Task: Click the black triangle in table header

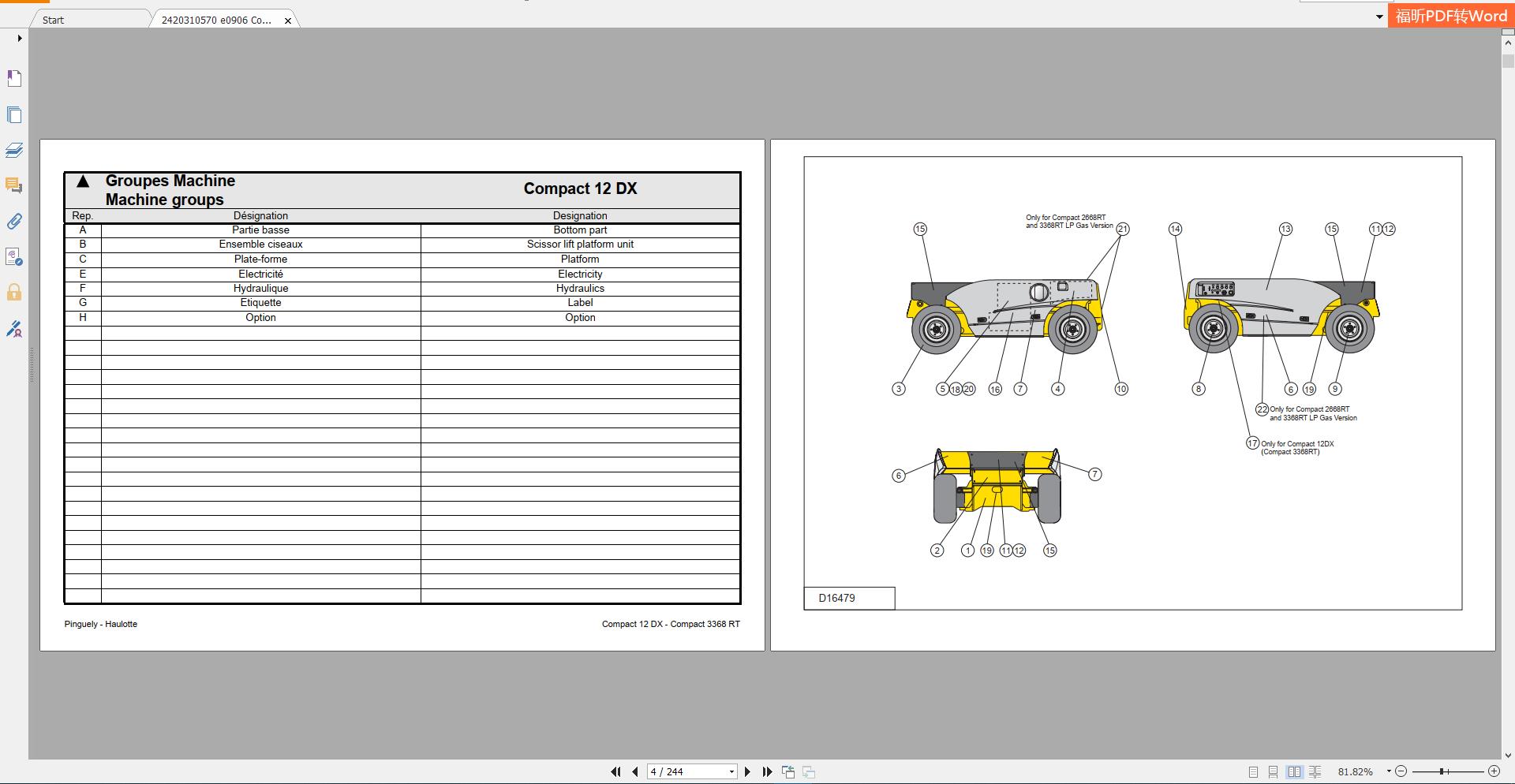Action: [x=83, y=181]
